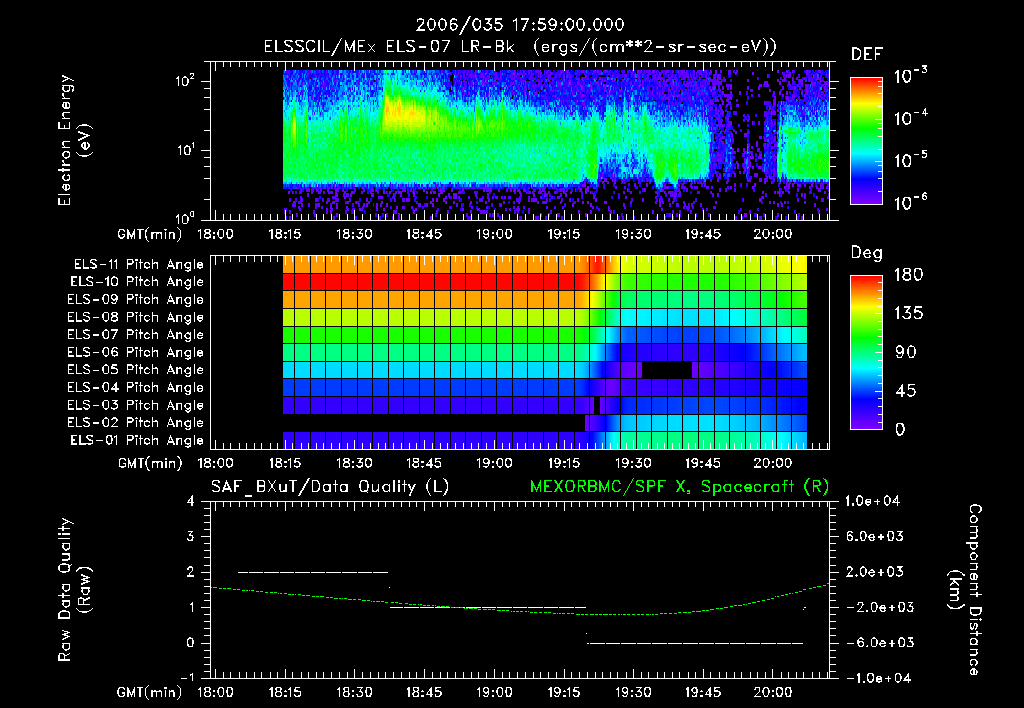Select the ELS-10 Pitch Angle row label
Image resolution: width=1024 pixels, height=708 pixels.
(137, 282)
